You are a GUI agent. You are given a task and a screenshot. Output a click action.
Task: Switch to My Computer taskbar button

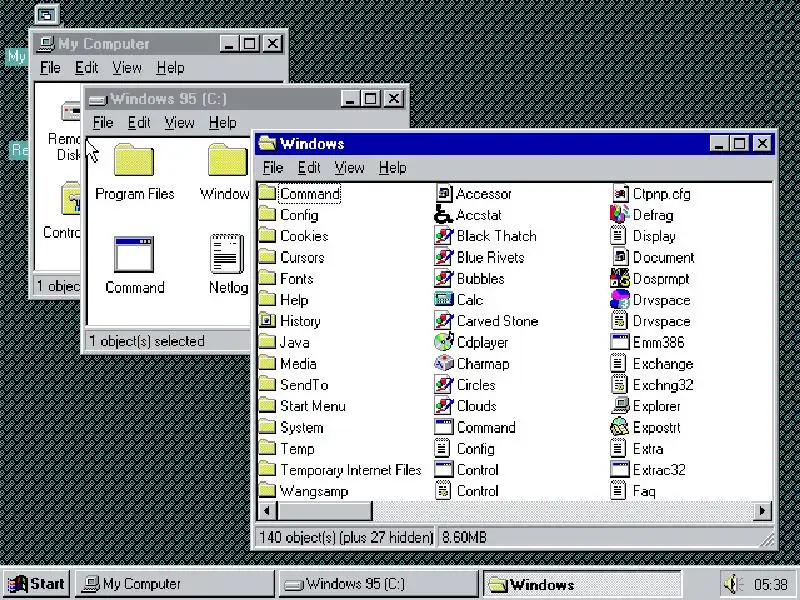point(174,584)
